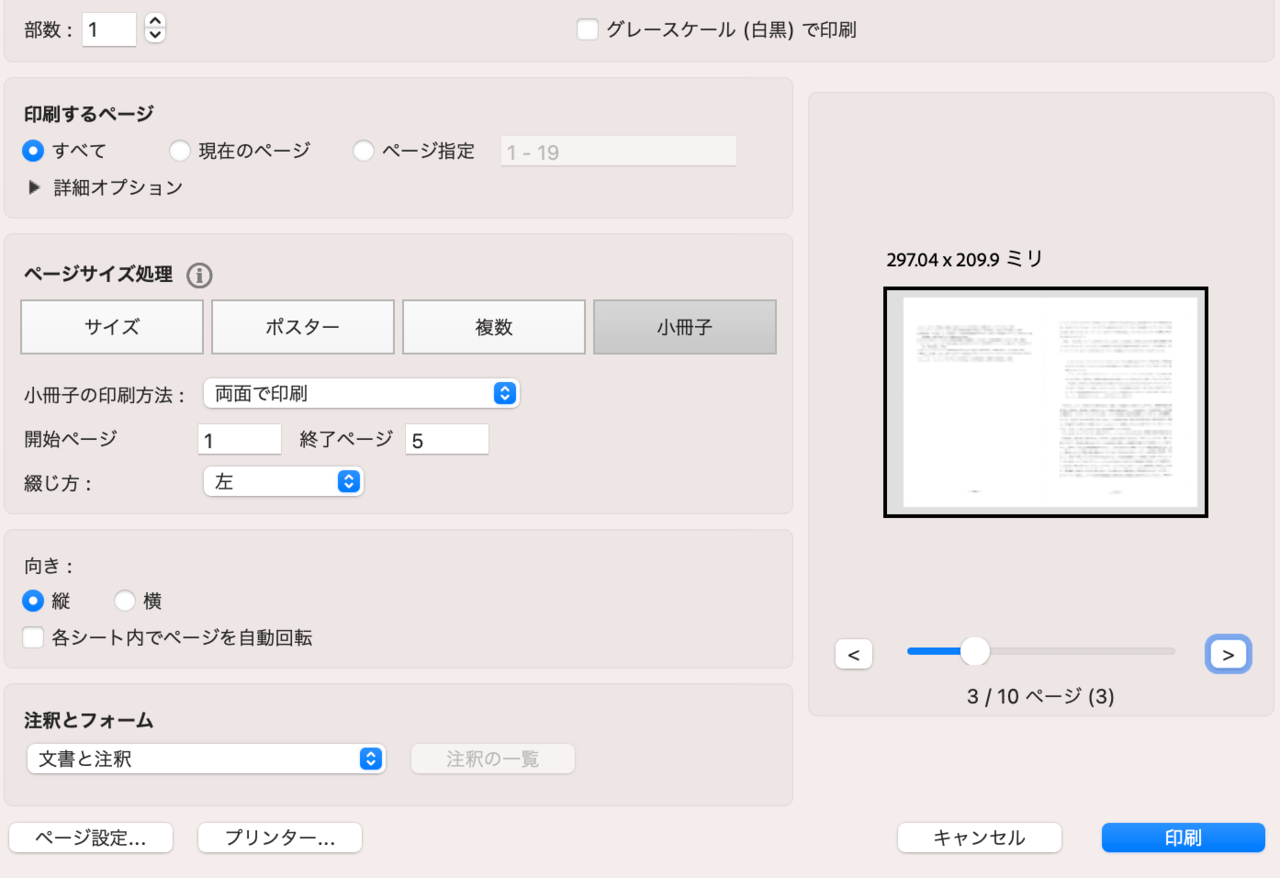This screenshot has width=1280, height=878.
Task: Choose the ポスター page sizing option
Action: click(x=303, y=327)
